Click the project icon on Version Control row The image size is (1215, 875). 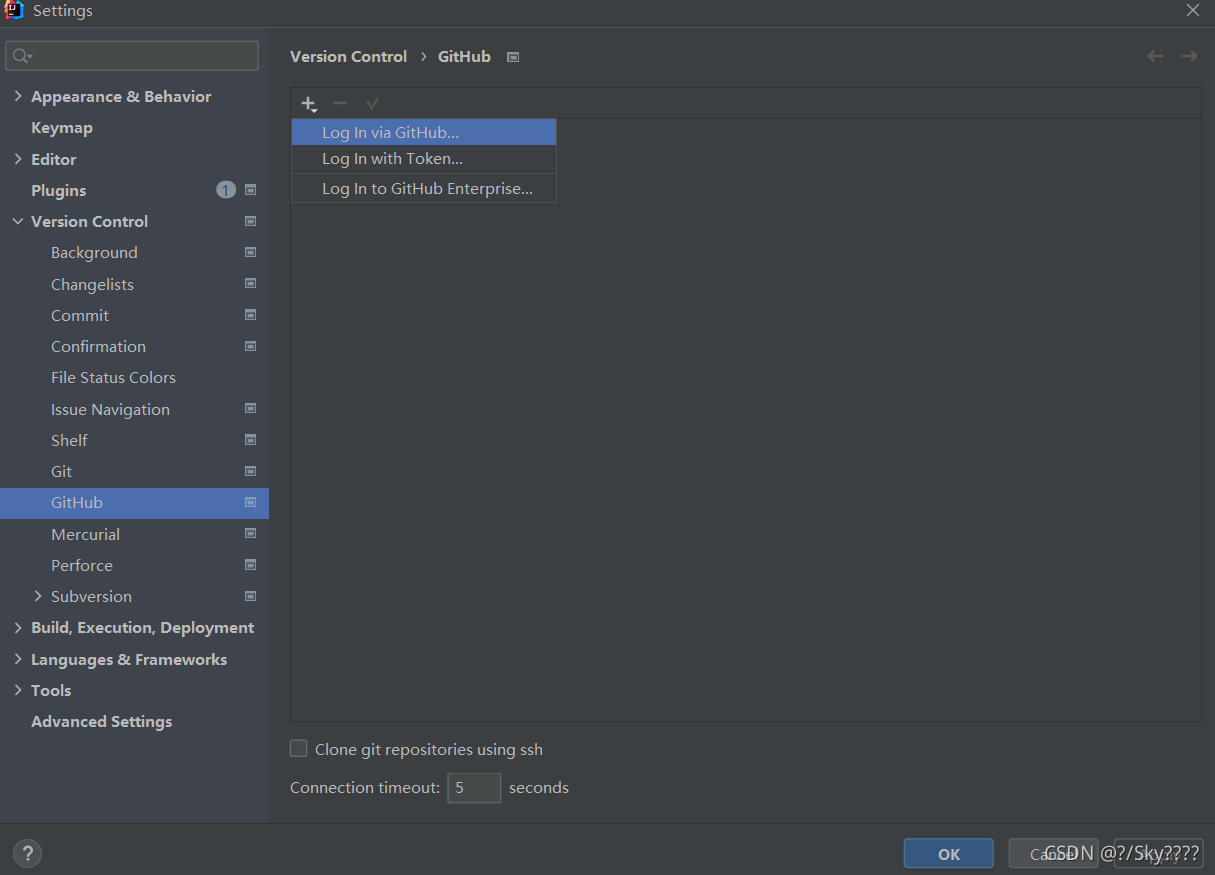pyautogui.click(x=250, y=221)
